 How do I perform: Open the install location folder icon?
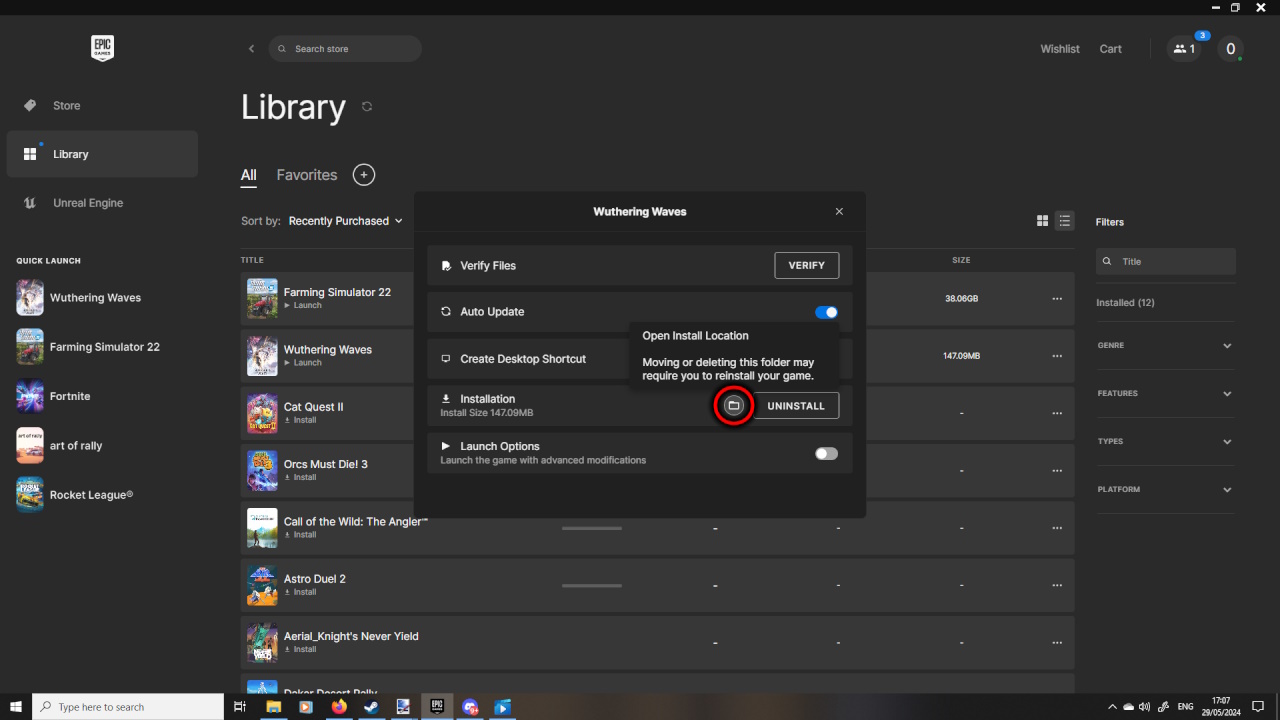733,406
